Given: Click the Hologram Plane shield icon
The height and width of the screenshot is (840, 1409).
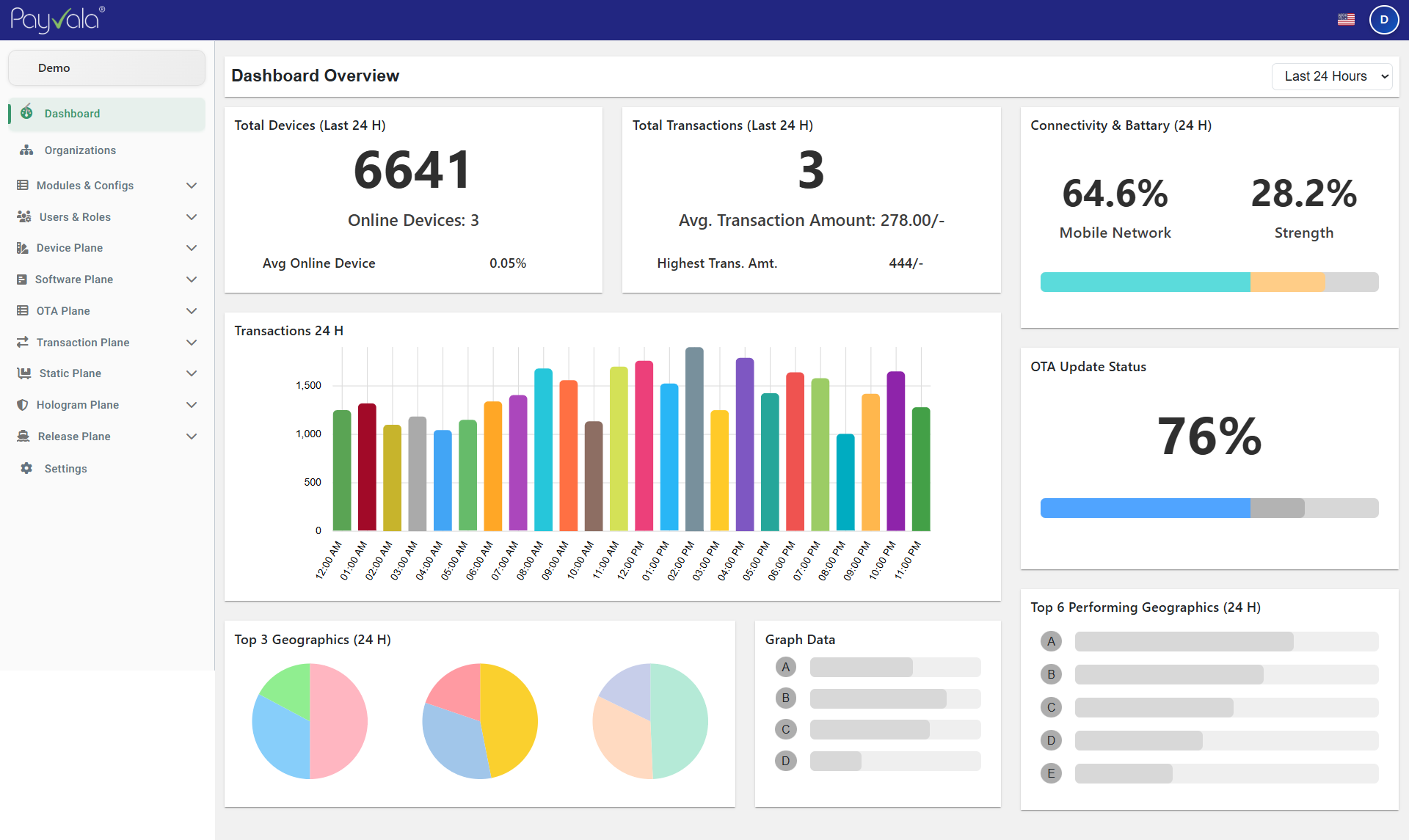Looking at the screenshot, I should [x=23, y=405].
